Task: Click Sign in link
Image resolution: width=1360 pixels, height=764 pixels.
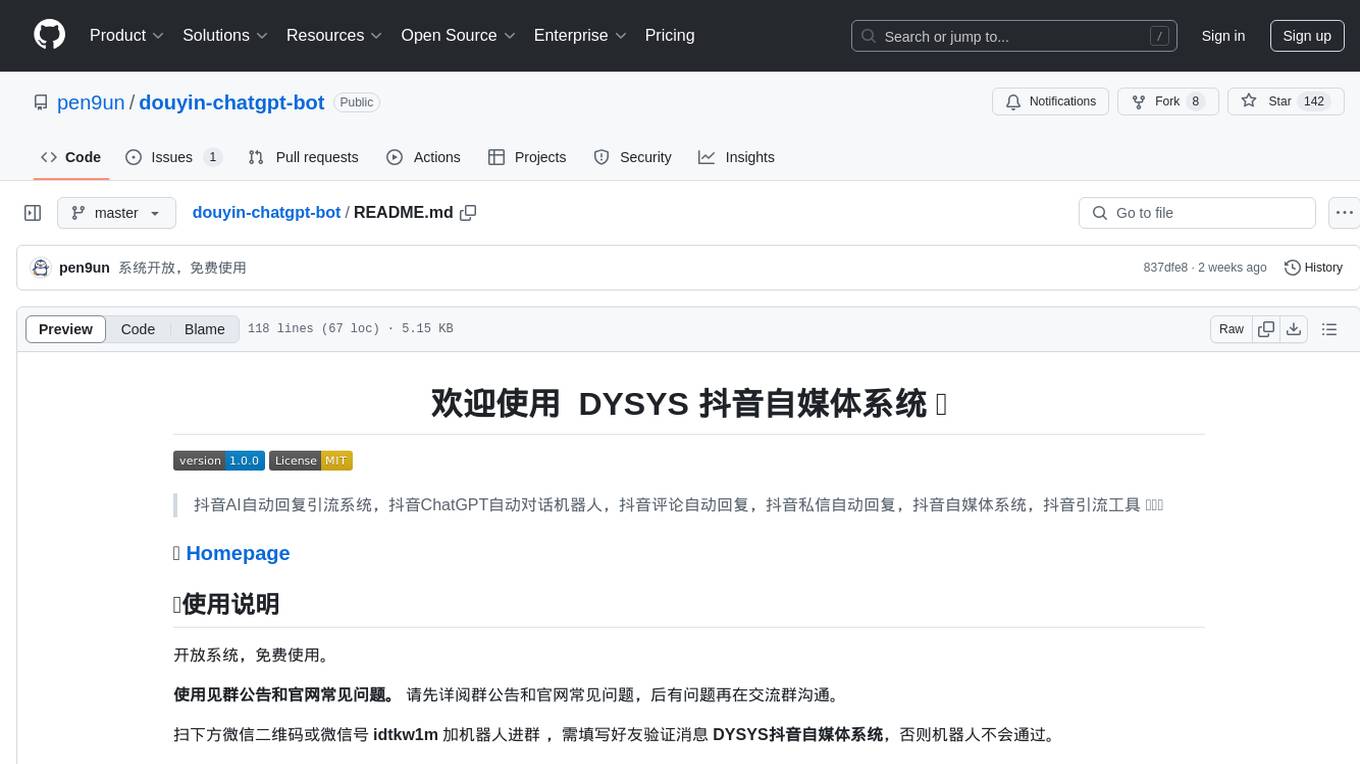Action: point(1223,36)
